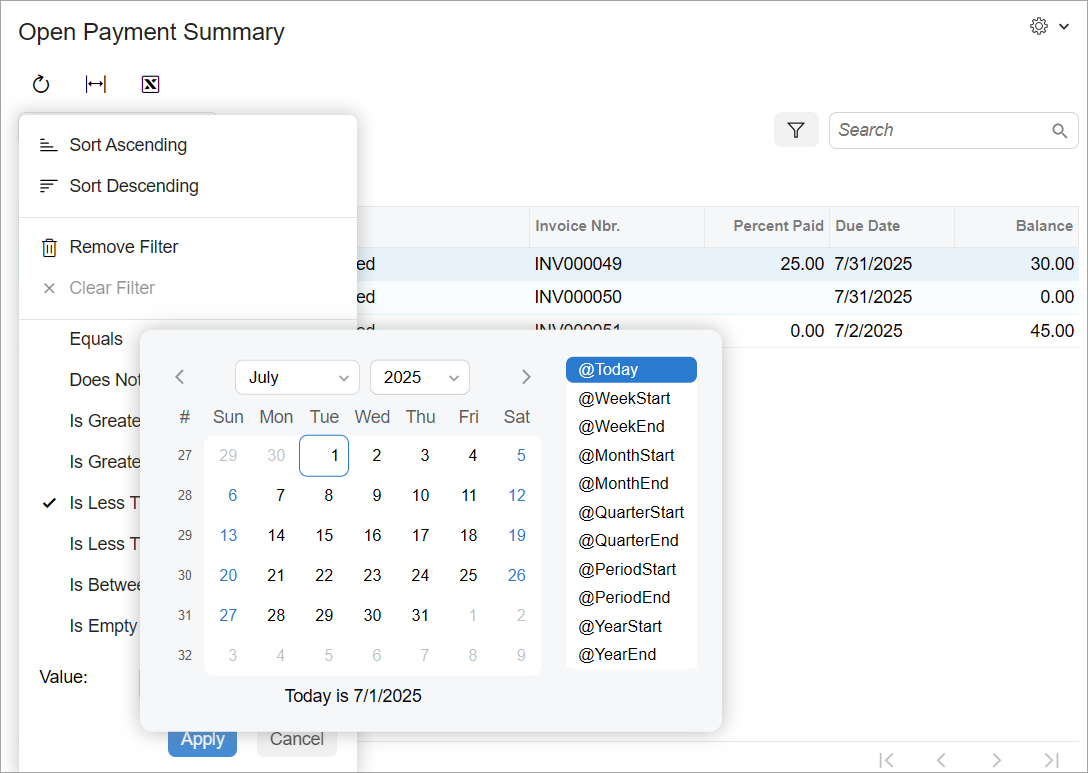Viewport: 1088px width, 773px height.
Task: Click the fit-to-screen column width icon
Action: tap(96, 84)
